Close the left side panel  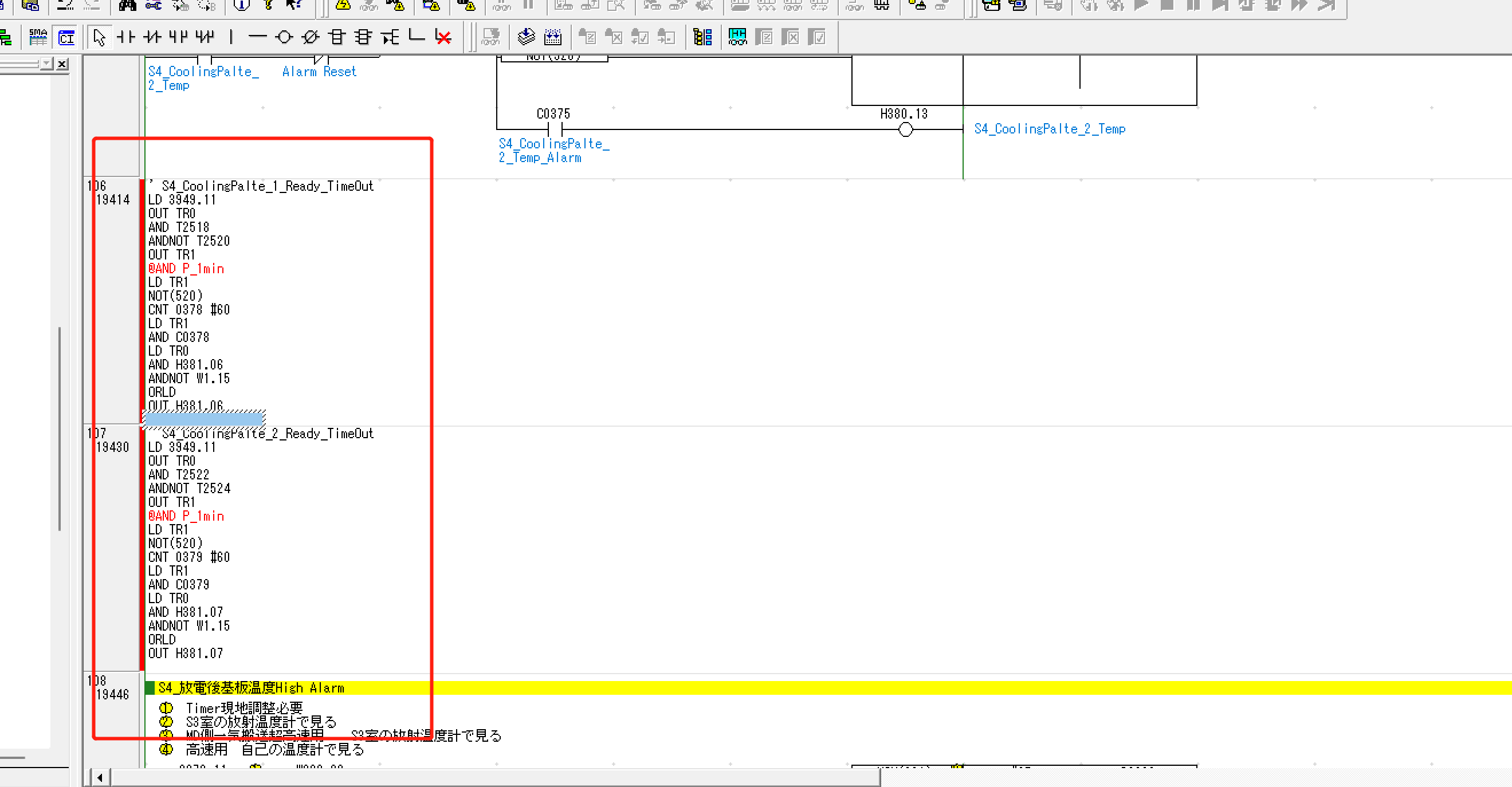(62, 64)
